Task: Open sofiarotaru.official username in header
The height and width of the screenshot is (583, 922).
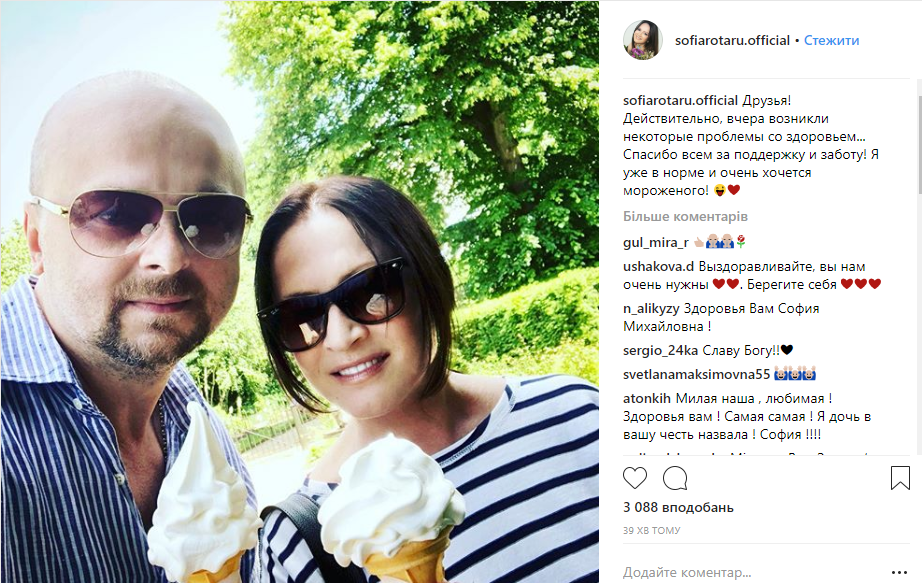Action: (732, 41)
